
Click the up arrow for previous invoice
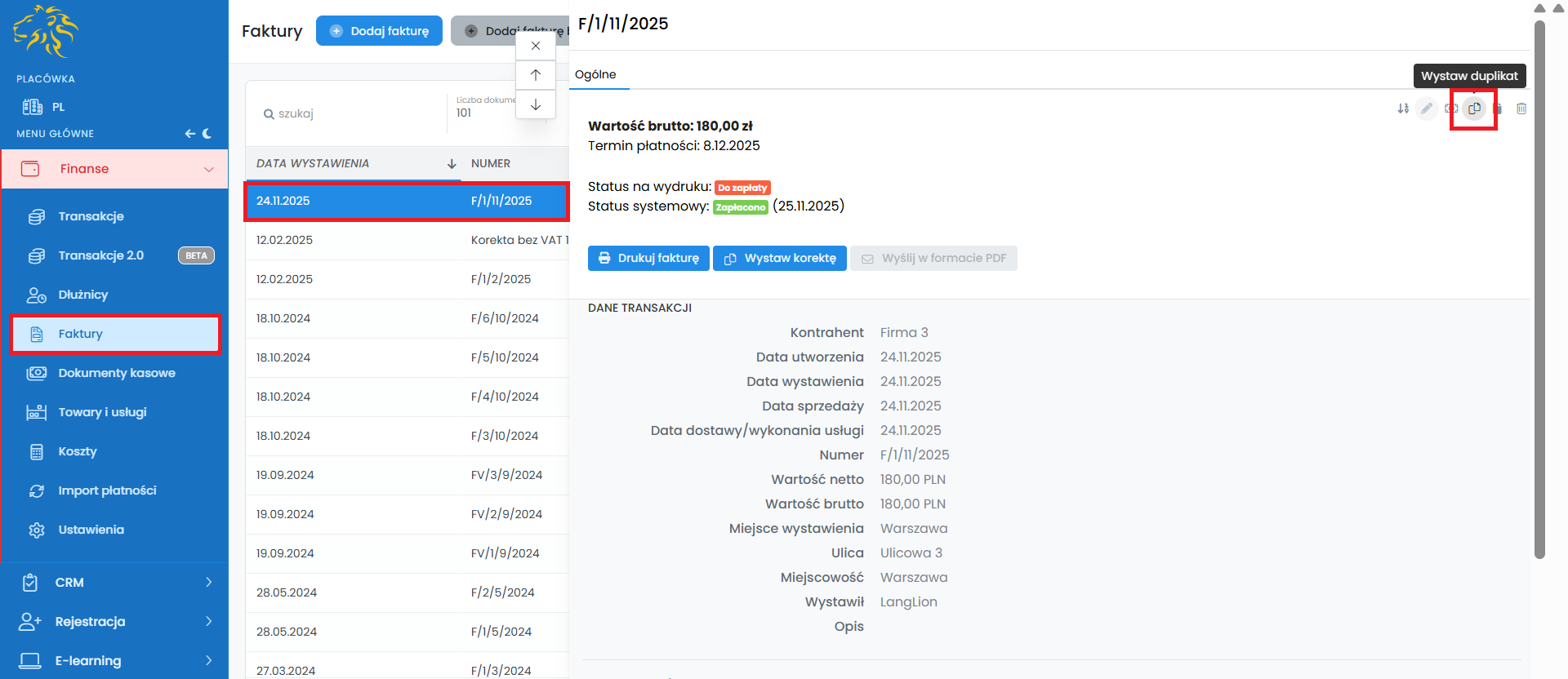coord(536,75)
